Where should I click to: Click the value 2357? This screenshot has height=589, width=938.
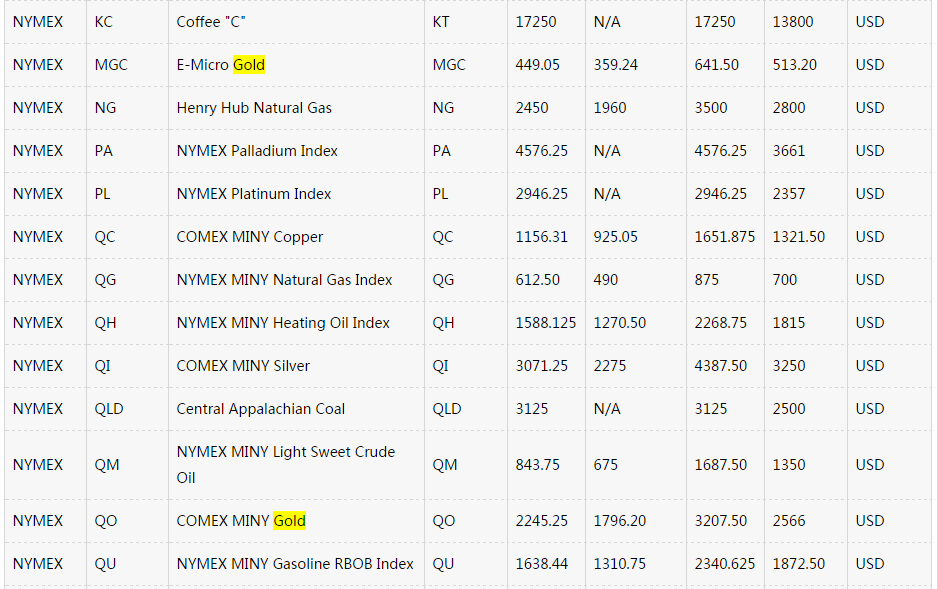tap(788, 194)
